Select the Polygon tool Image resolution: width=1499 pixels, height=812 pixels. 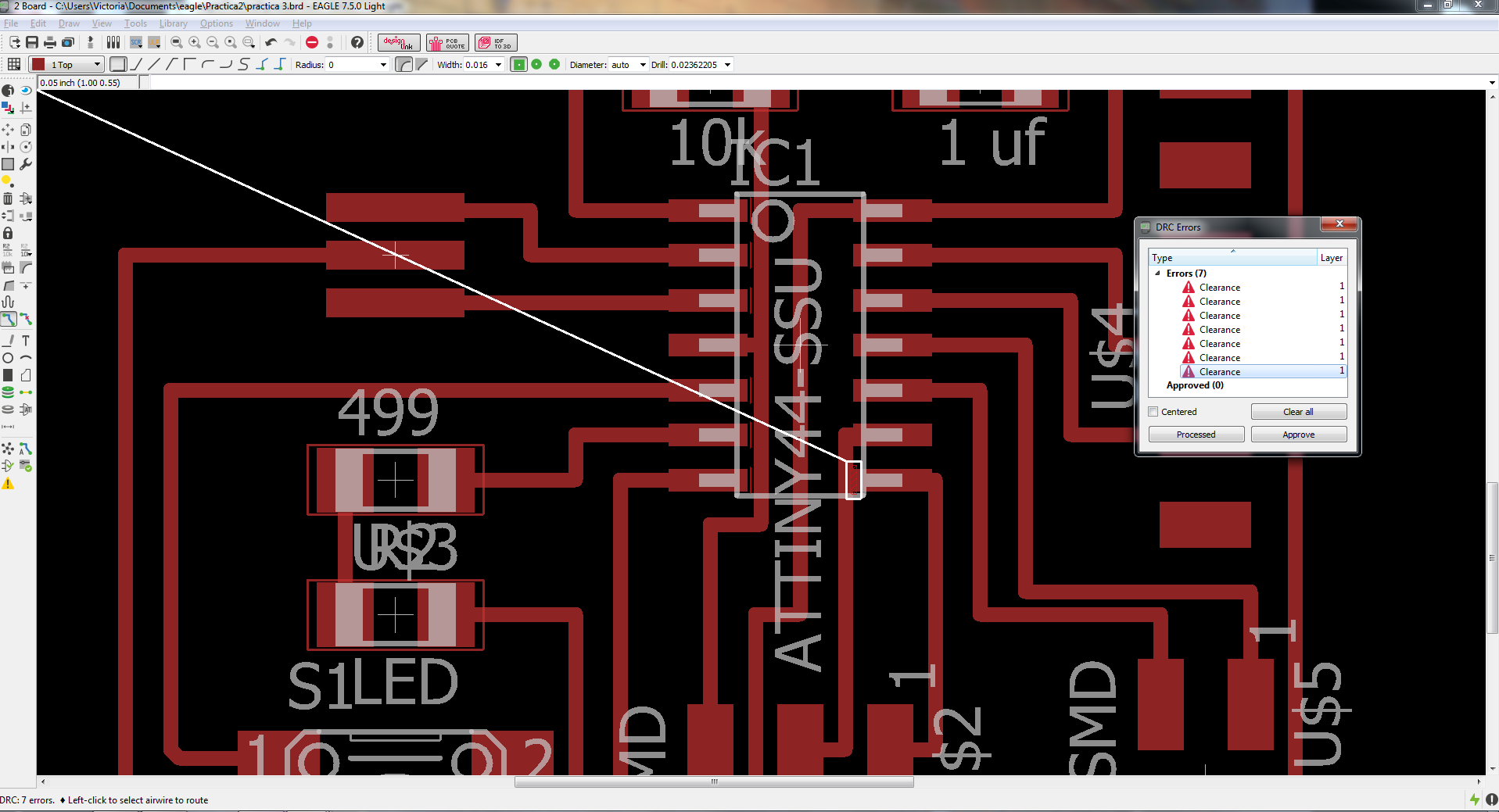click(26, 375)
